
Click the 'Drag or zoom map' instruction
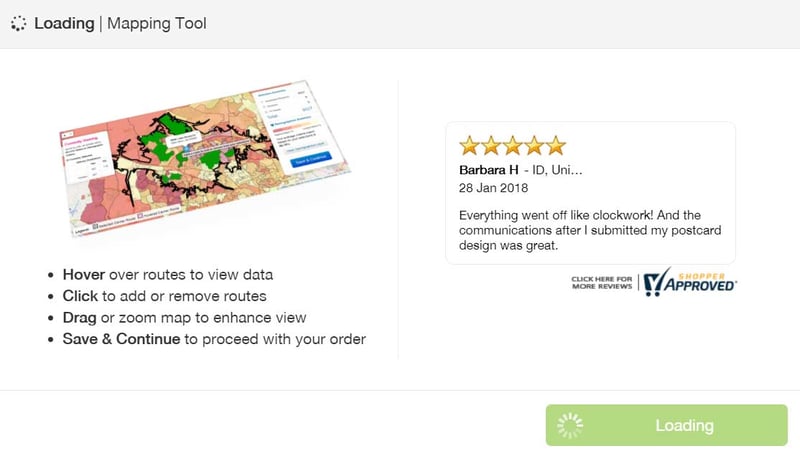click(x=183, y=318)
